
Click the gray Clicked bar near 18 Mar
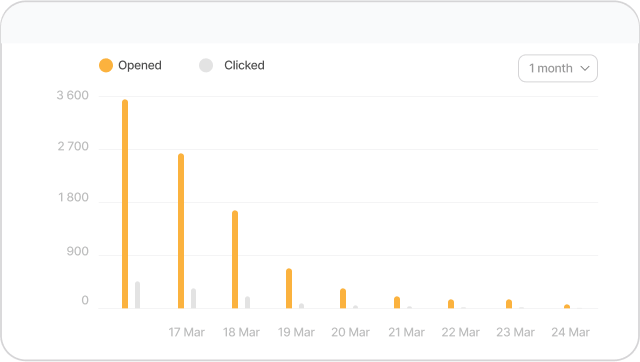[x=247, y=302]
